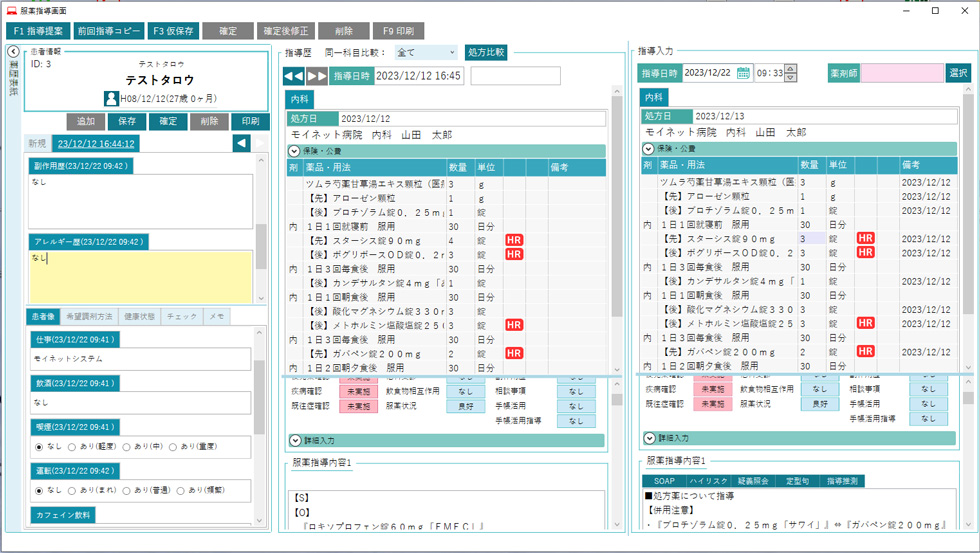Select あり(重度) for 喫煙
Image resolution: width=980 pixels, height=553 pixels.
coord(174,447)
